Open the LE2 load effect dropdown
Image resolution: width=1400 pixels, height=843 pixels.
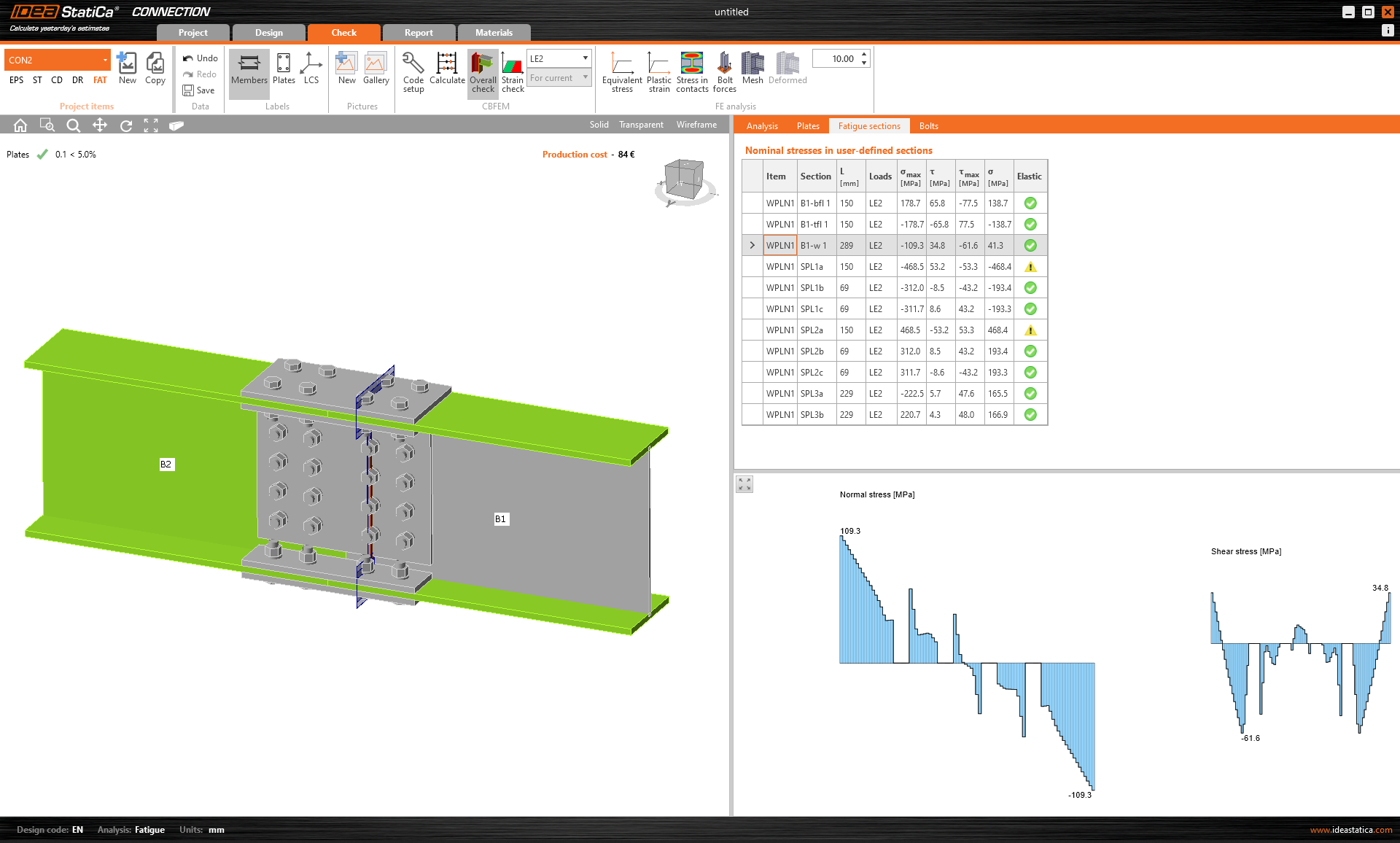(585, 58)
